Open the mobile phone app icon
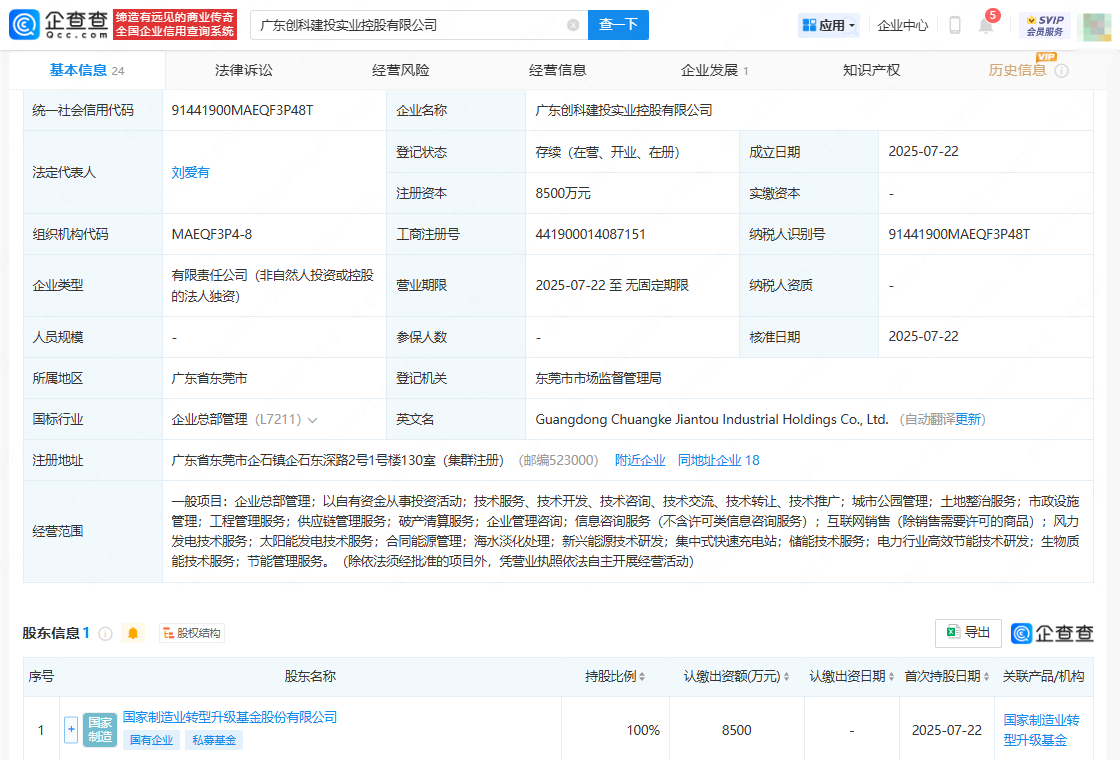 954,25
